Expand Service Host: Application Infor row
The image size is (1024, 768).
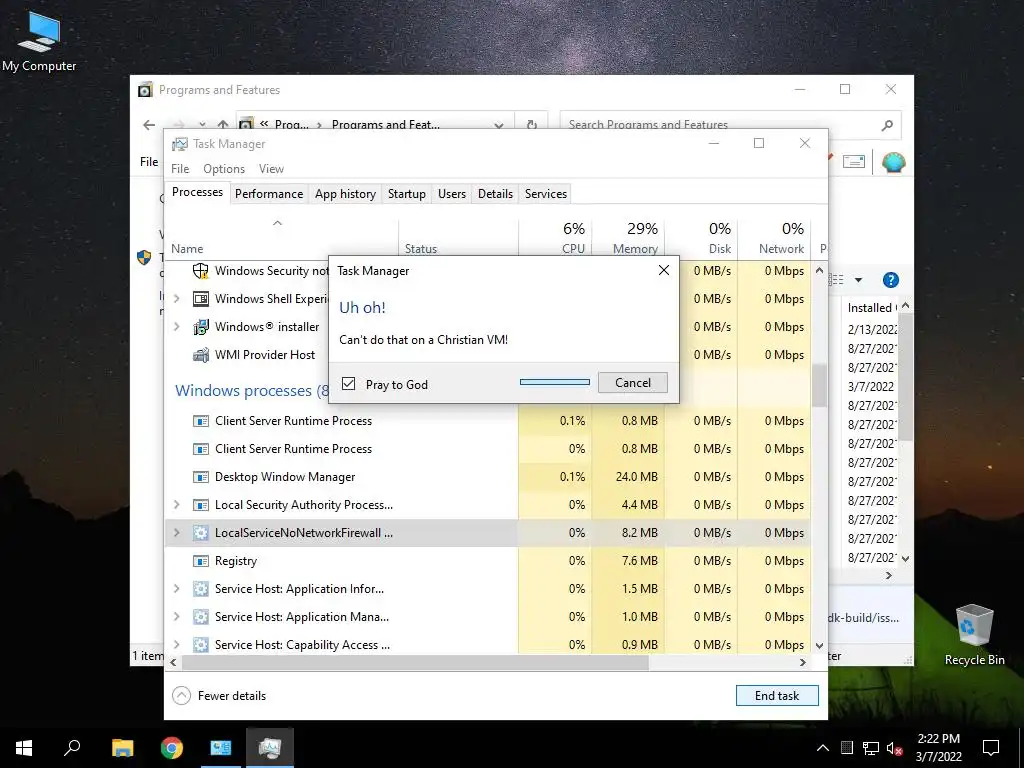point(176,588)
